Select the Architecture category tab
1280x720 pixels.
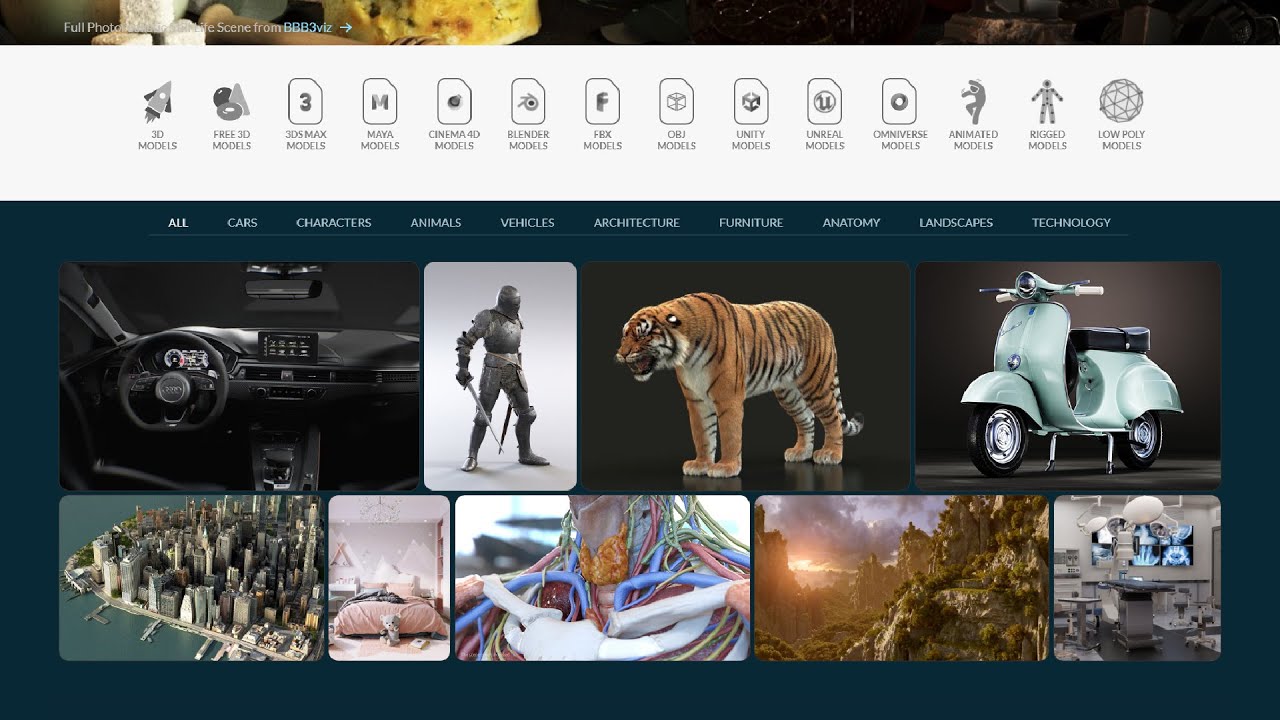(x=637, y=223)
